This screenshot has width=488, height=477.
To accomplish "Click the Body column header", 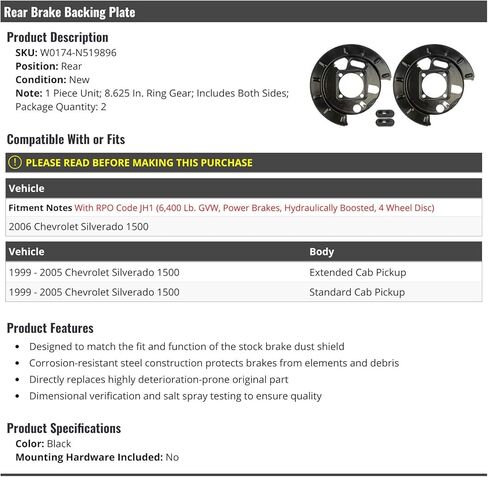I will 321,252.
